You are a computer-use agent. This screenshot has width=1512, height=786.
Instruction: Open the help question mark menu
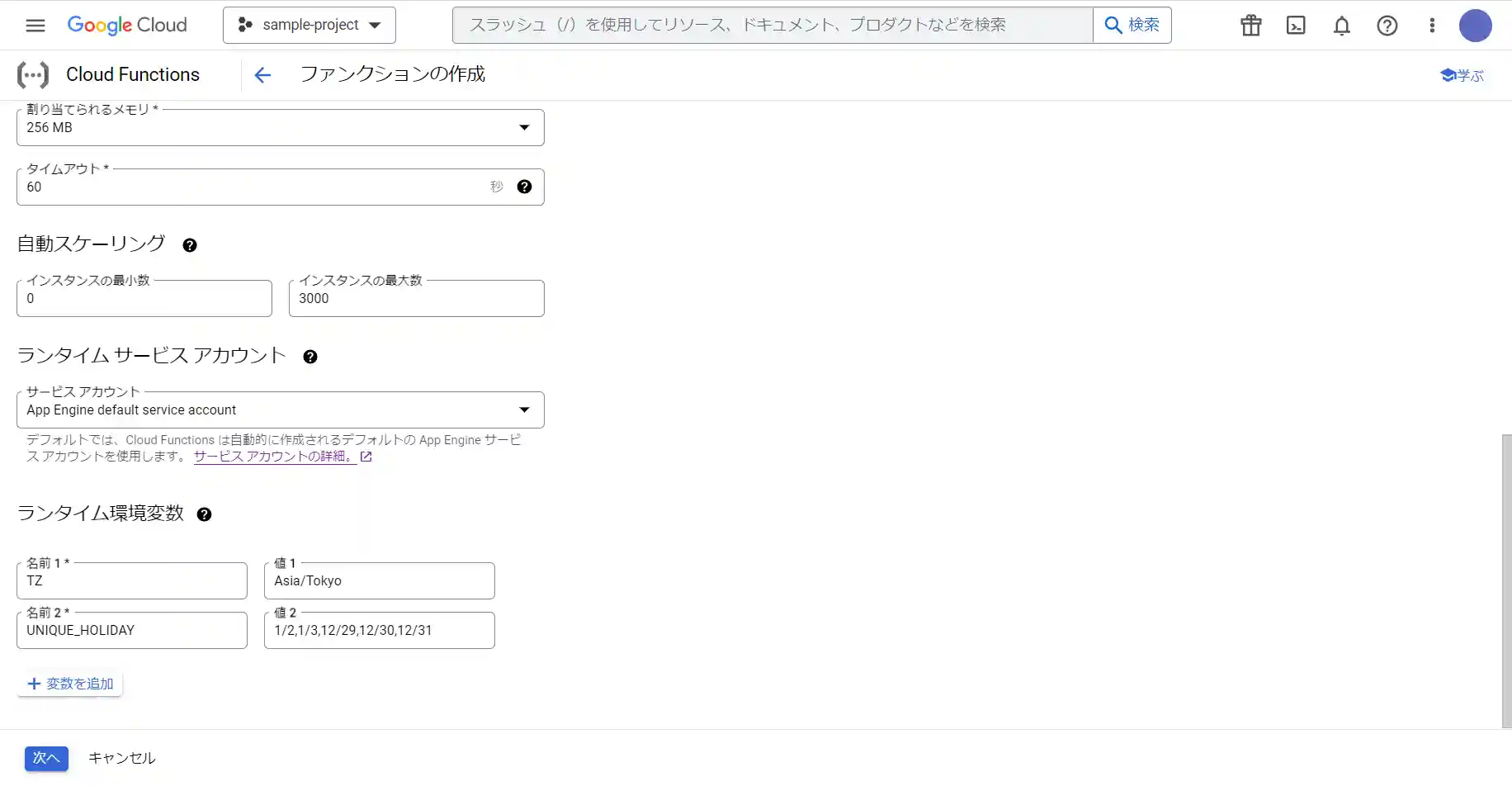click(1387, 26)
